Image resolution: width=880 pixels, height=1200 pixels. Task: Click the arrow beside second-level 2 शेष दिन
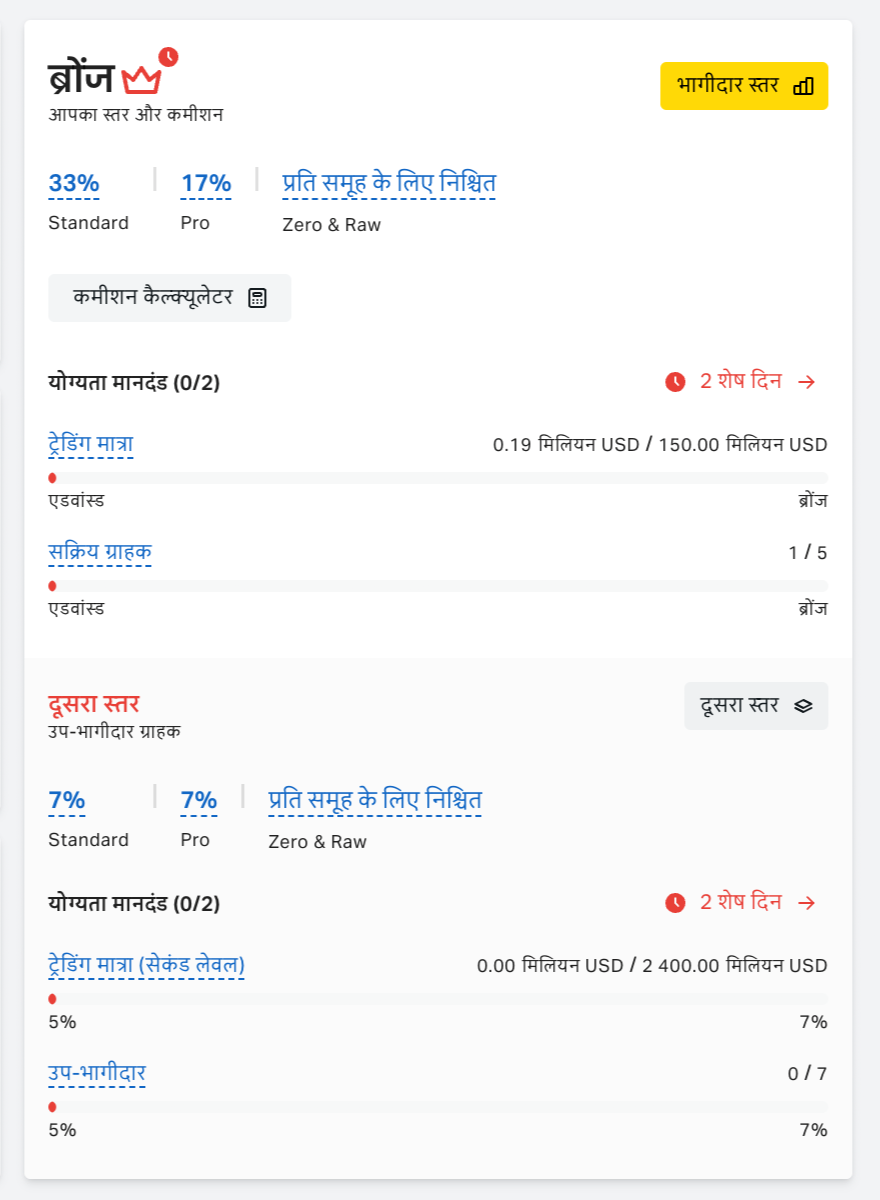807,903
